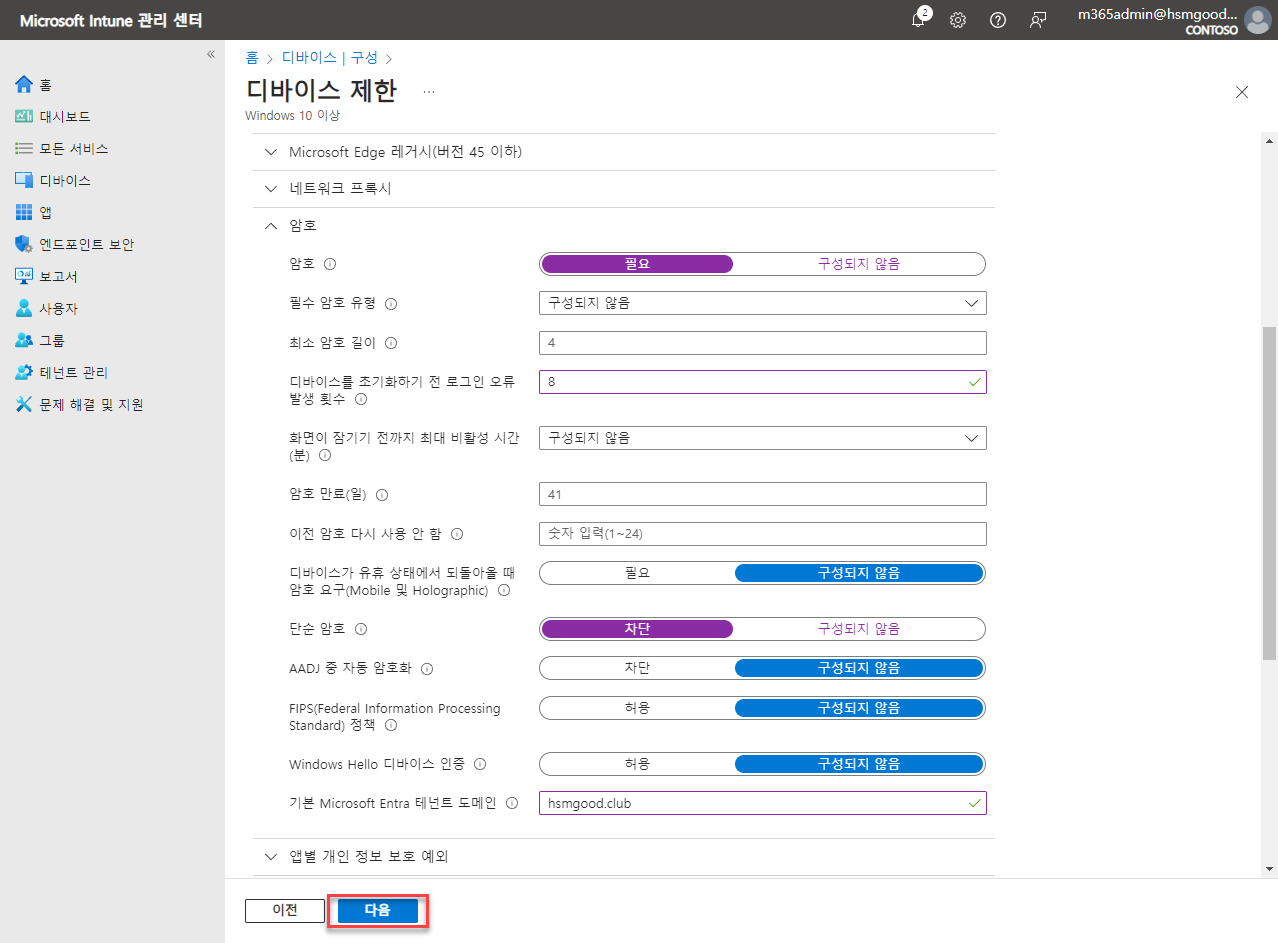Open Intune notifications bell

pyautogui.click(x=918, y=19)
